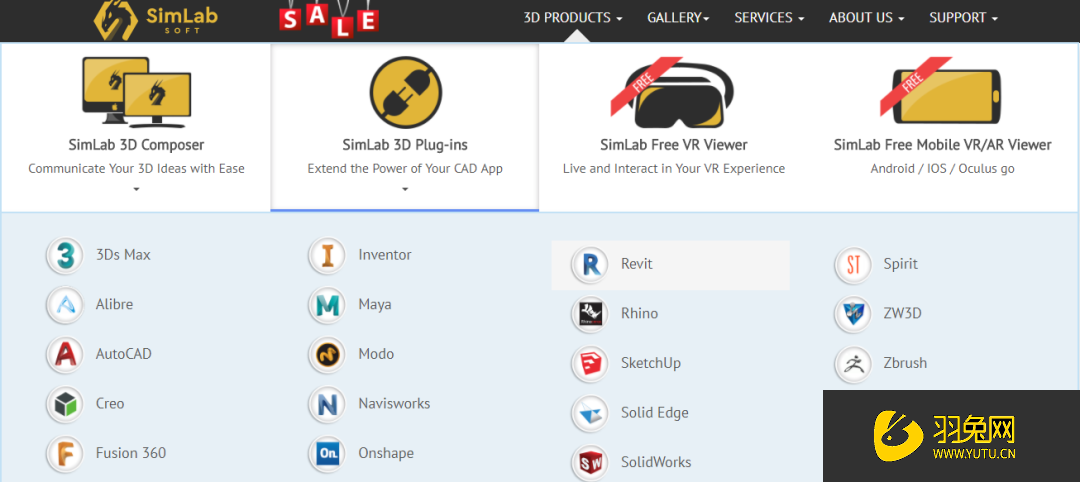This screenshot has width=1080, height=482.
Task: Open the Revit link
Action: click(x=636, y=264)
